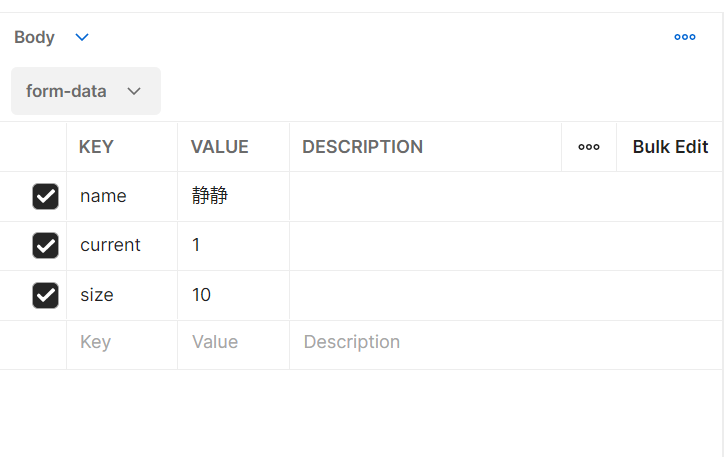Switch to Bulk Edit mode
The width and height of the screenshot is (724, 457).
point(670,147)
